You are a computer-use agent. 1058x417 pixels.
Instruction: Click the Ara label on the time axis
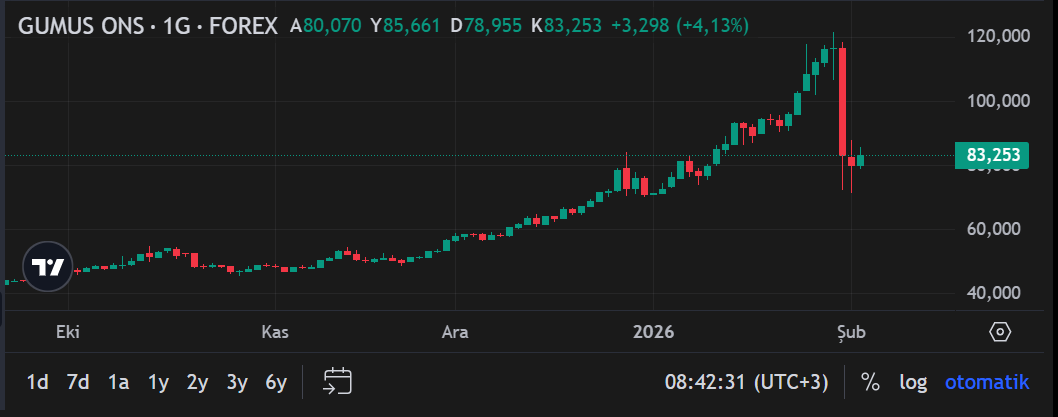tap(455, 332)
